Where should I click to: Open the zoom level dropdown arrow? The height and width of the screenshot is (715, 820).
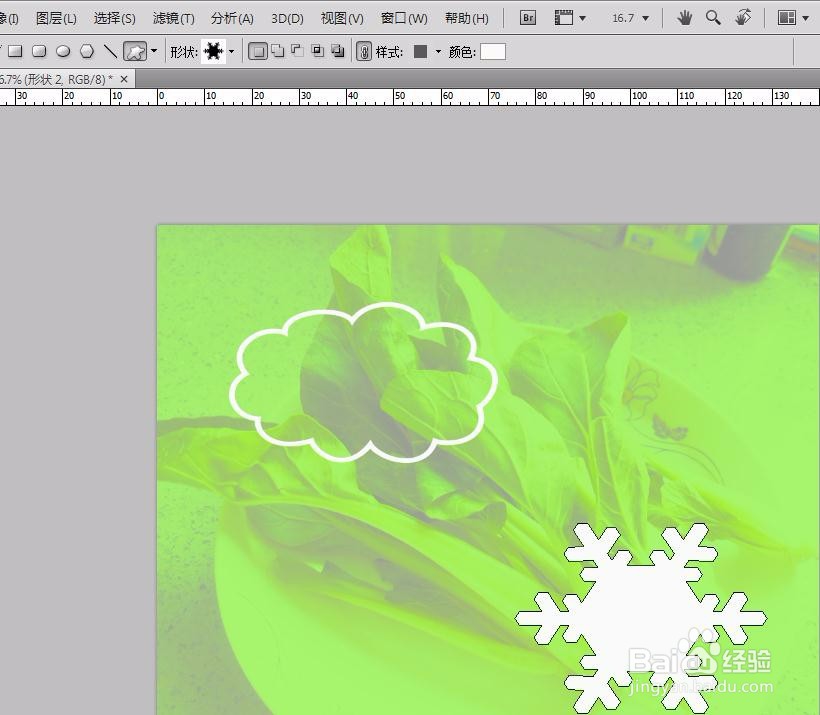pos(646,18)
